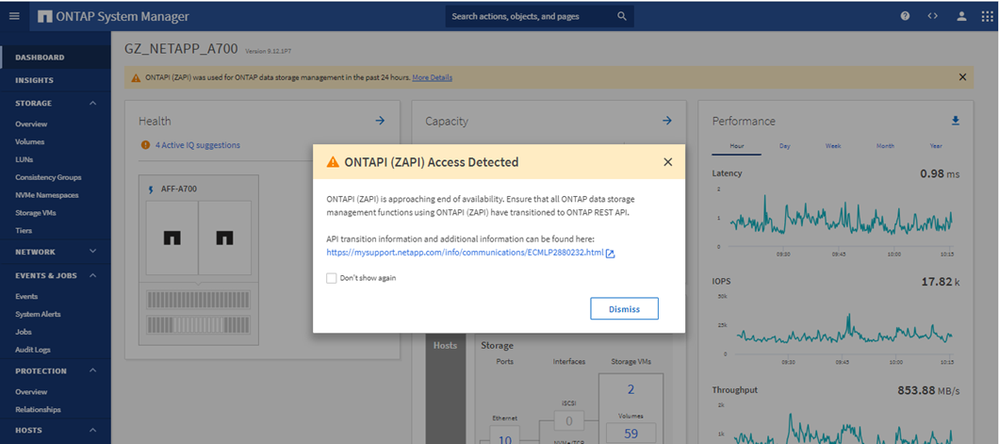Viewport: 999px width, 444px height.
Task: Collapse the Storage sidebar section
Action: (x=93, y=103)
